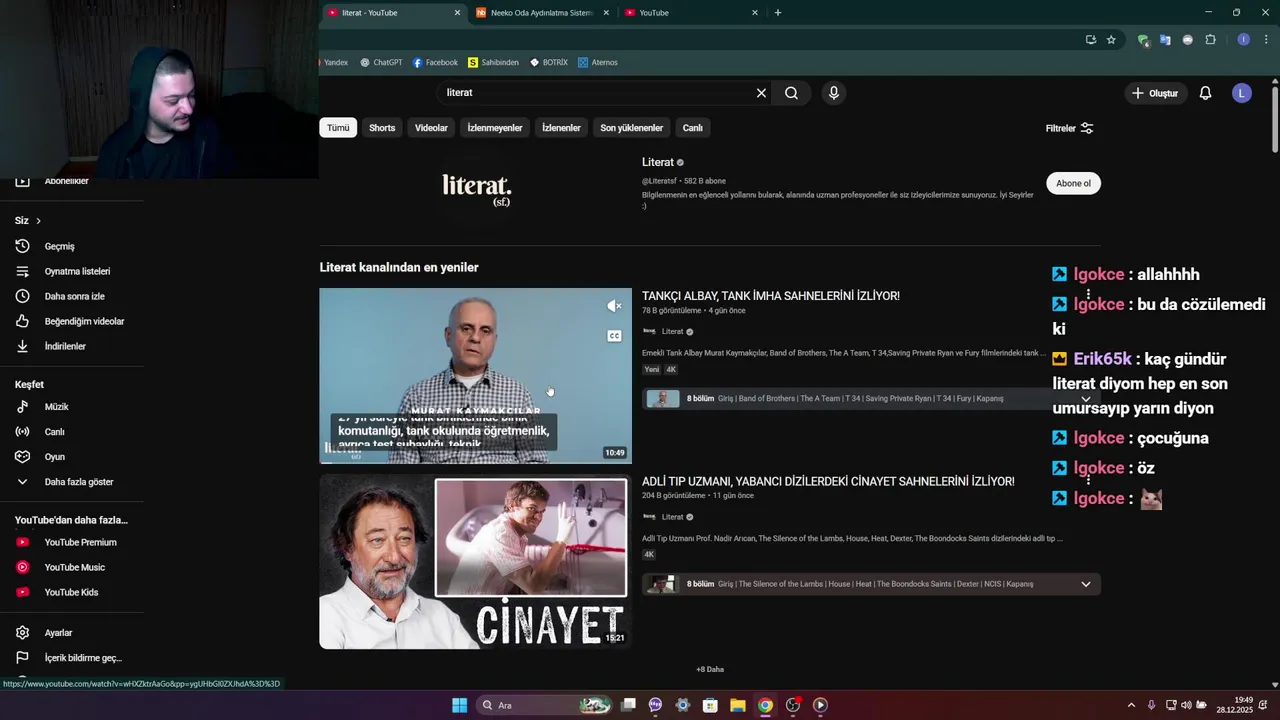Image resolution: width=1280 pixels, height=720 pixels.
Task: Subscribe with the Abone ol button
Action: click(1073, 183)
